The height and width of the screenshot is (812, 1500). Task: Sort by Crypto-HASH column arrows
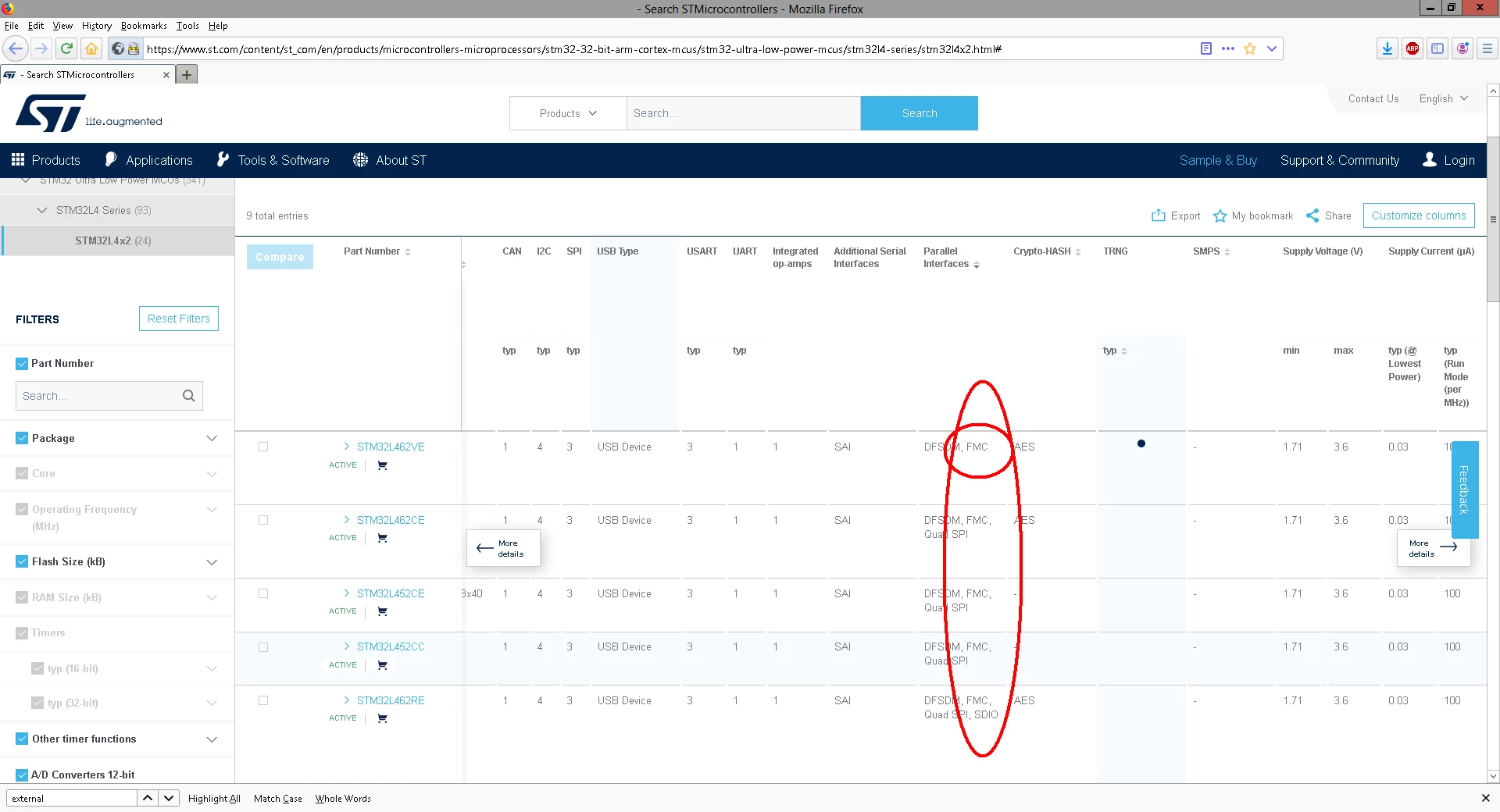coord(1078,251)
